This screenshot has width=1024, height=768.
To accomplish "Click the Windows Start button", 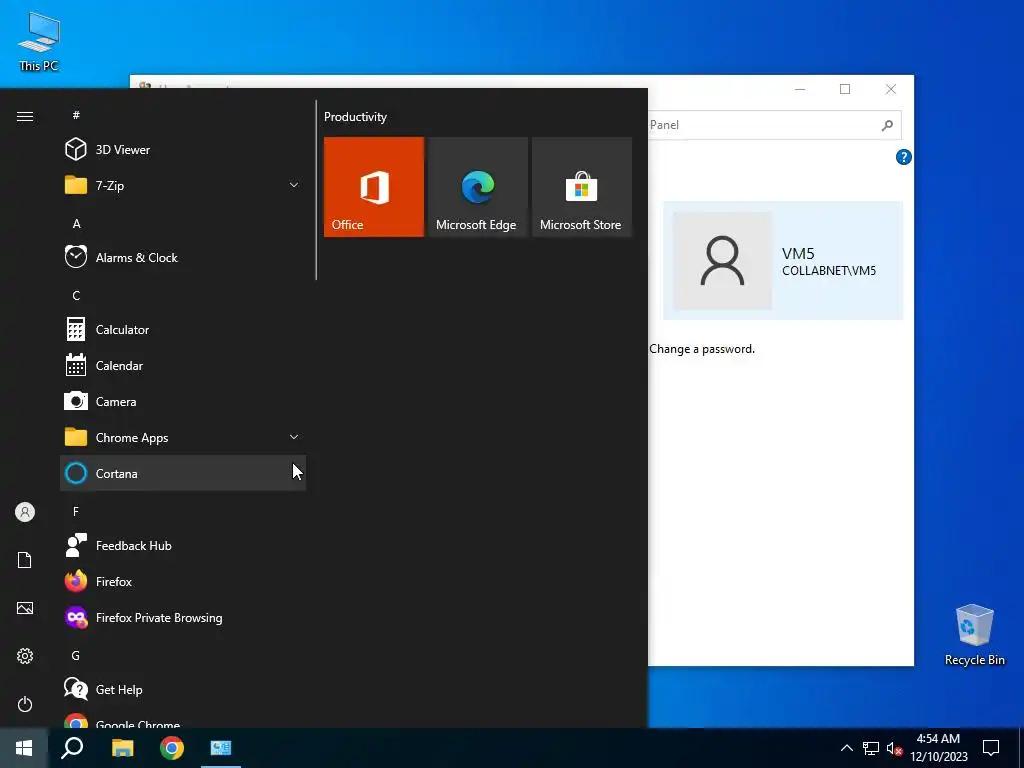I will (24, 748).
